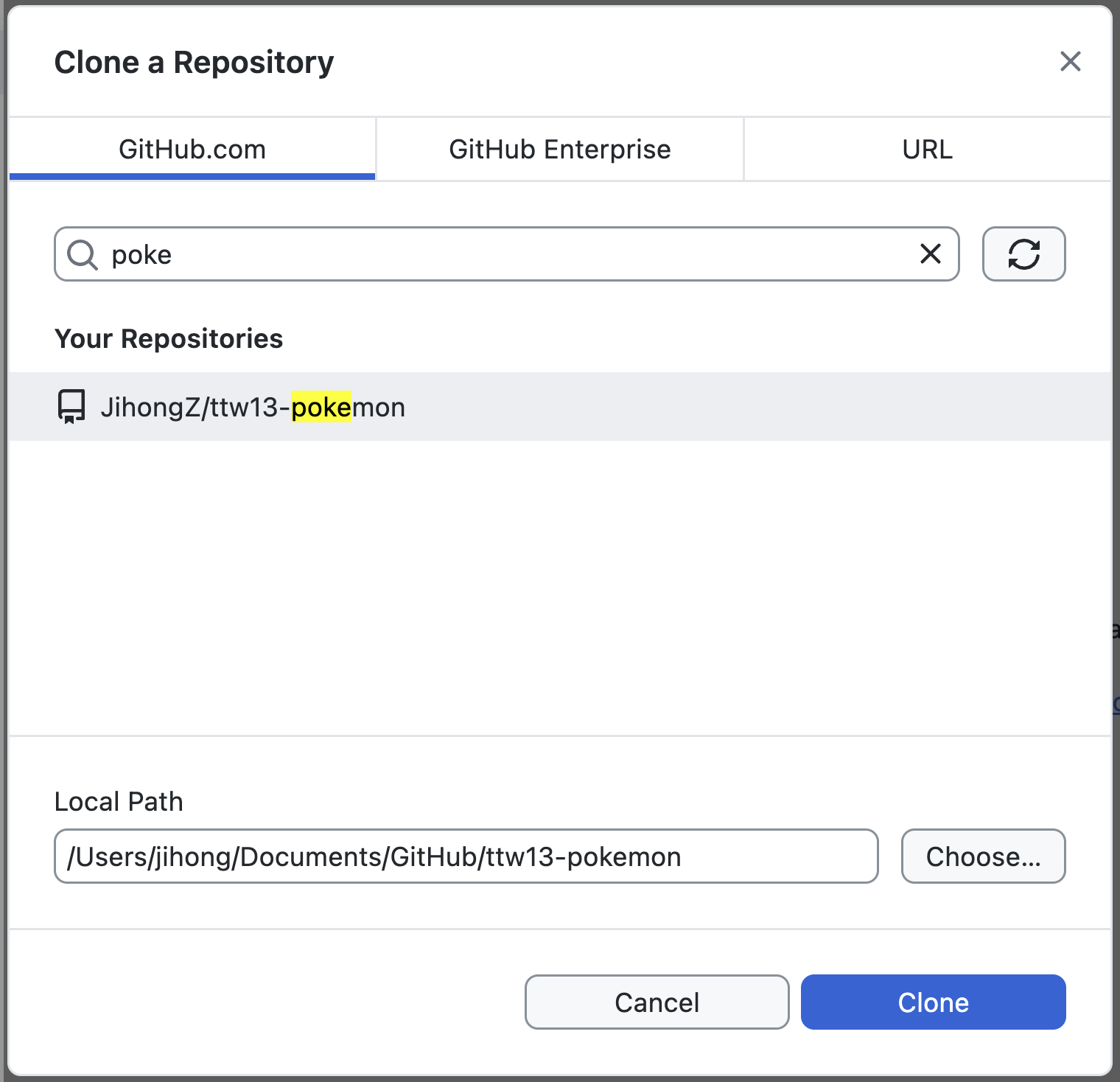
Task: Click the refresh repository list icon
Action: pos(1023,254)
